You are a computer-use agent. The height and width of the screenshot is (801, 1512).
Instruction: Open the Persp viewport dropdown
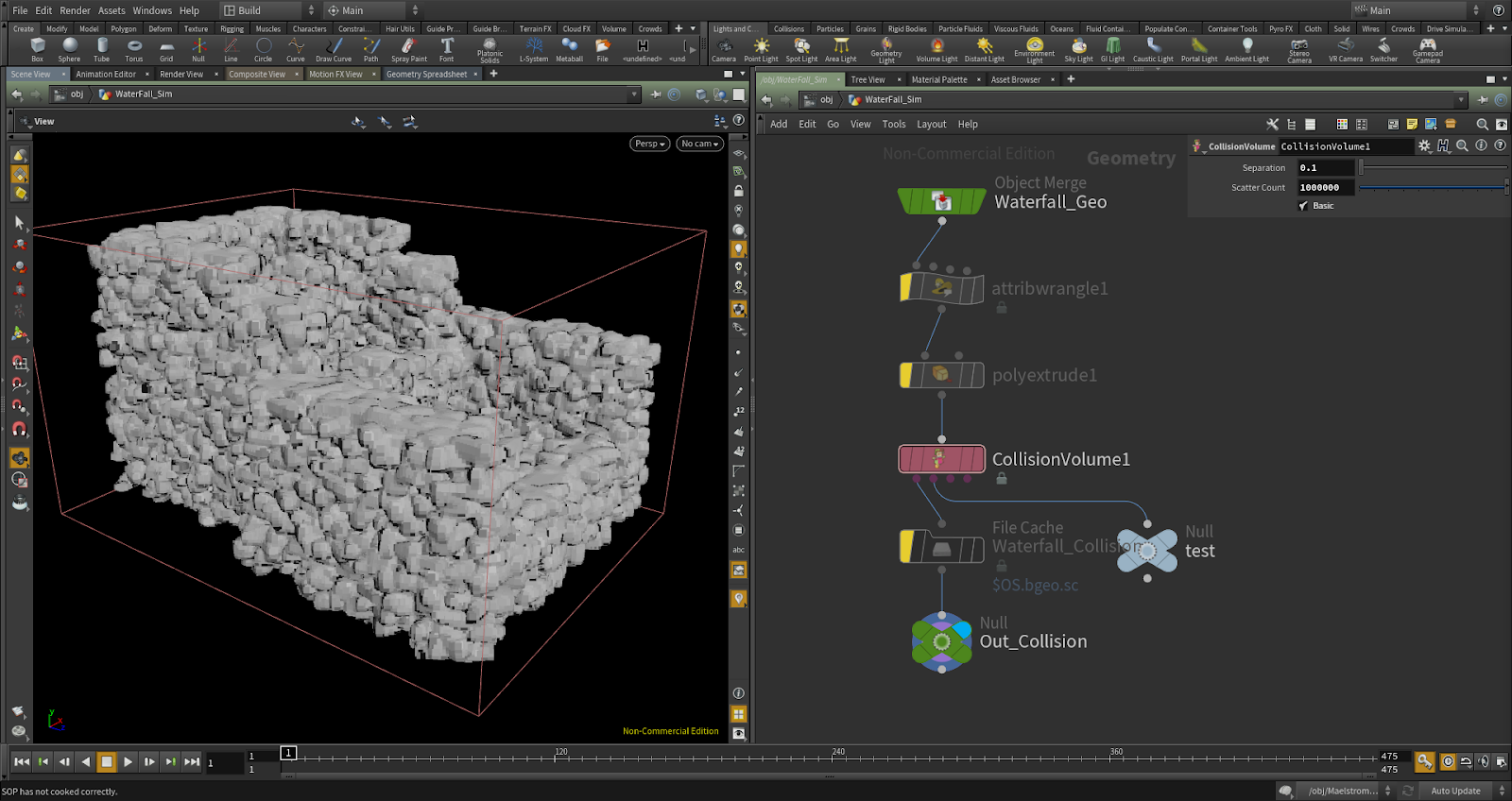pos(649,144)
